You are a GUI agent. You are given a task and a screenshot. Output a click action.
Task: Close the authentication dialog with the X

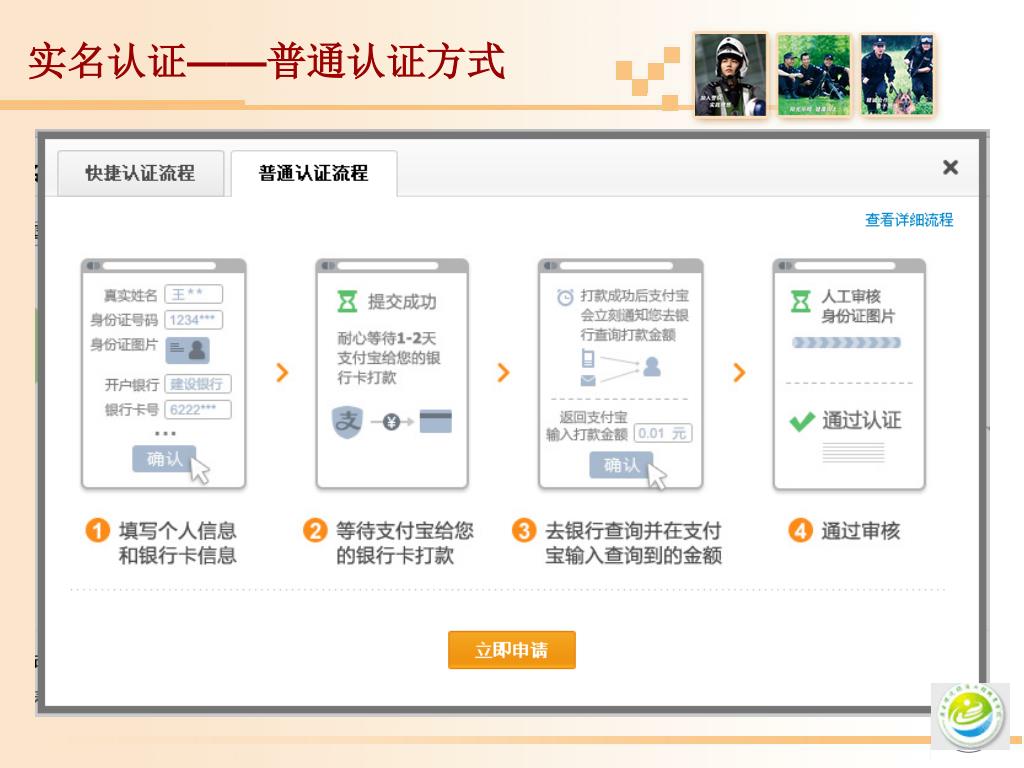(x=950, y=168)
